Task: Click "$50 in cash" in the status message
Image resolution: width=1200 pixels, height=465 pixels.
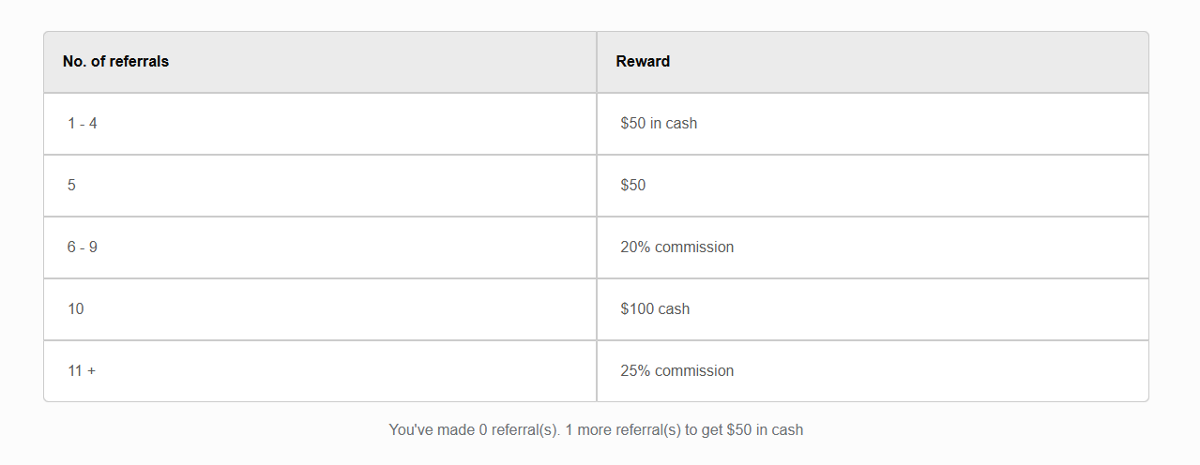Action: point(765,430)
